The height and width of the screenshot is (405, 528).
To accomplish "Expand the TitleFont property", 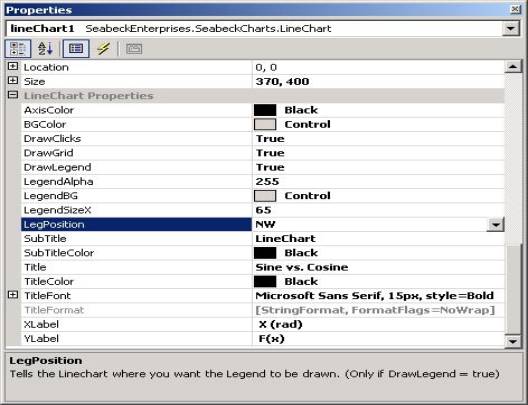I will click(12, 295).
